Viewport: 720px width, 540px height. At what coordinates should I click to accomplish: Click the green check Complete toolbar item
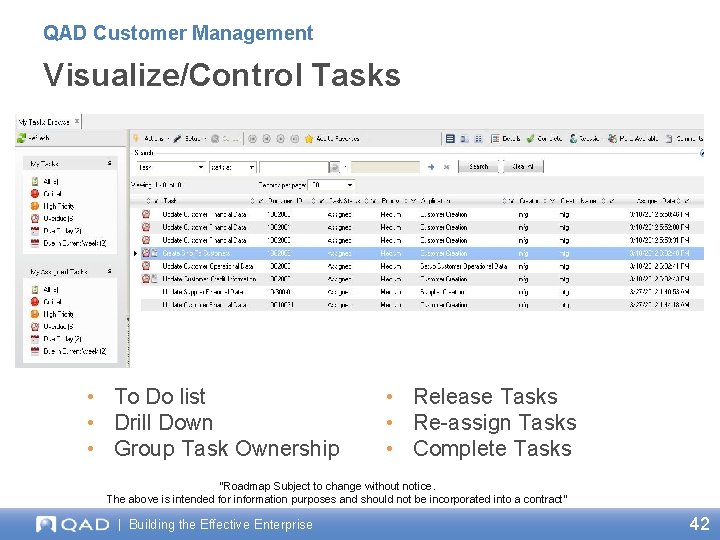click(544, 138)
